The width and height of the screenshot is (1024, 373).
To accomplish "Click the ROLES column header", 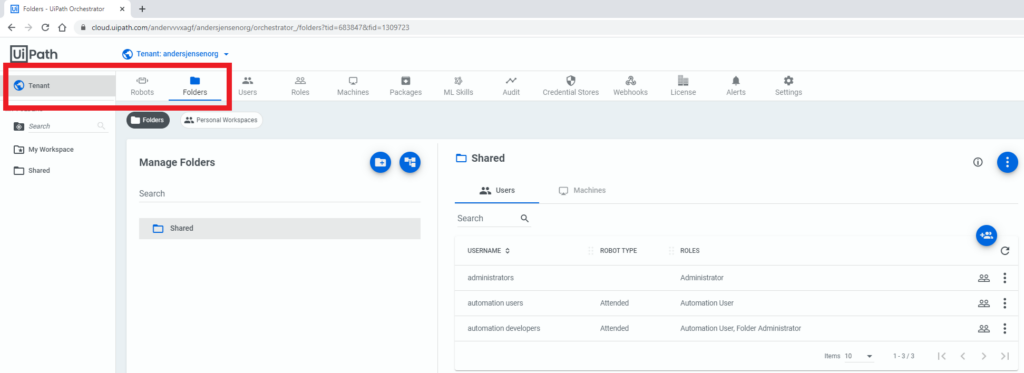I will [x=690, y=251].
